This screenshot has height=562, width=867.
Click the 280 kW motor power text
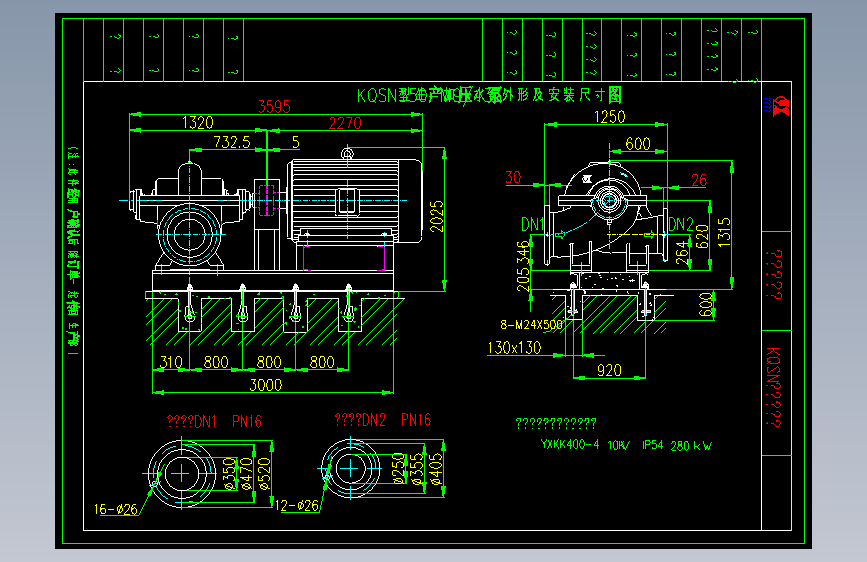(x=691, y=446)
